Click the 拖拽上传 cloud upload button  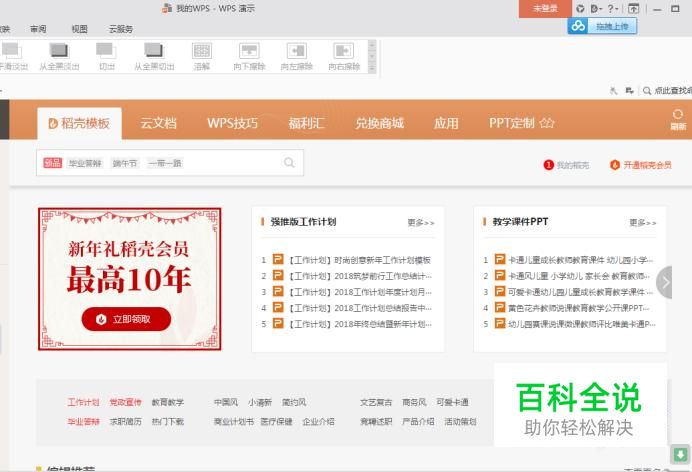(x=612, y=26)
